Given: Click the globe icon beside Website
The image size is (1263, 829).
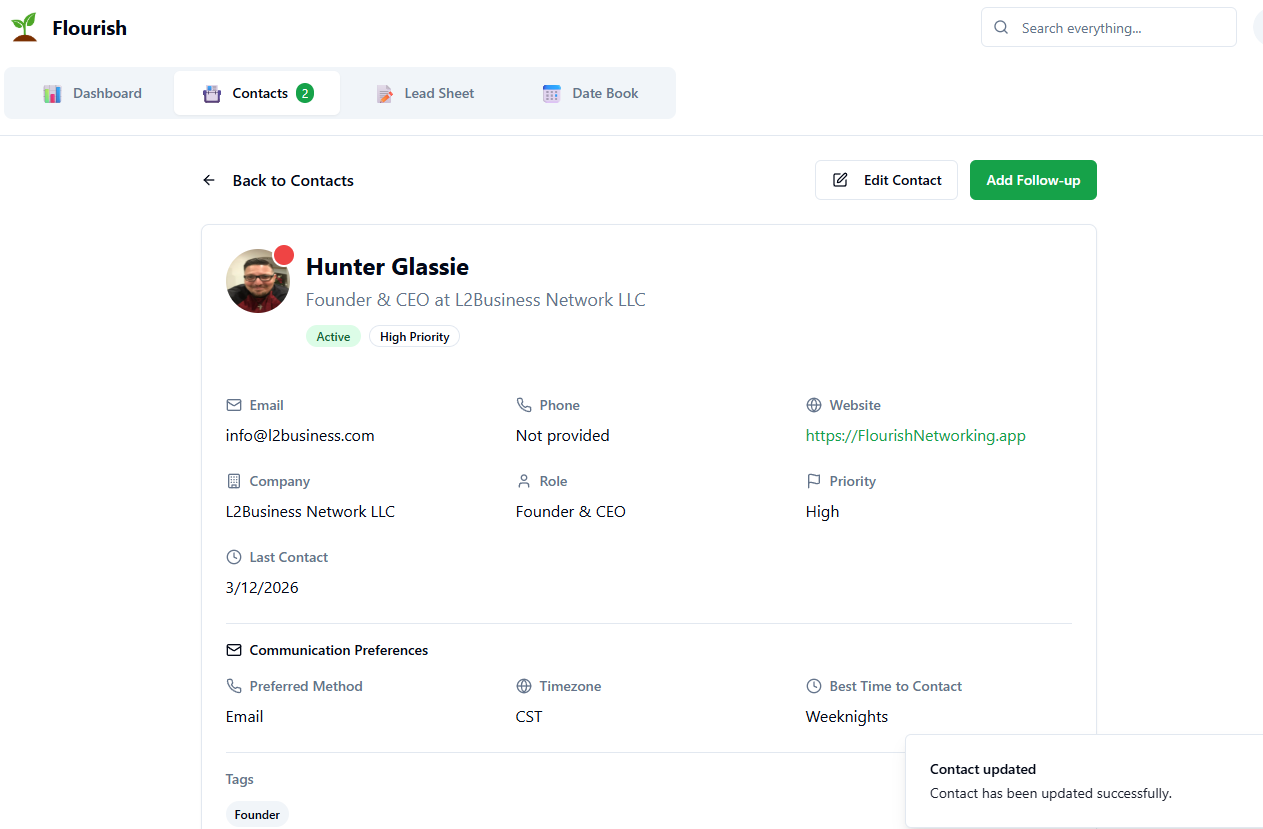Looking at the screenshot, I should [814, 405].
